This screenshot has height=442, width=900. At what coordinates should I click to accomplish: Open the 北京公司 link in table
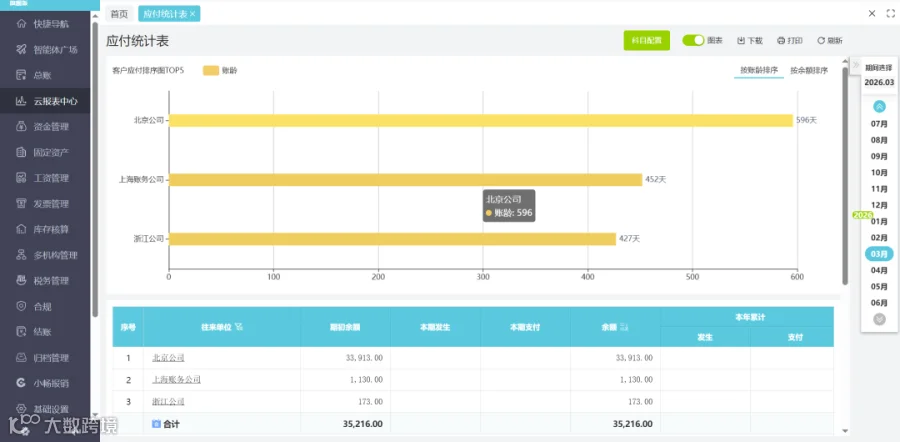pyautogui.click(x=168, y=358)
